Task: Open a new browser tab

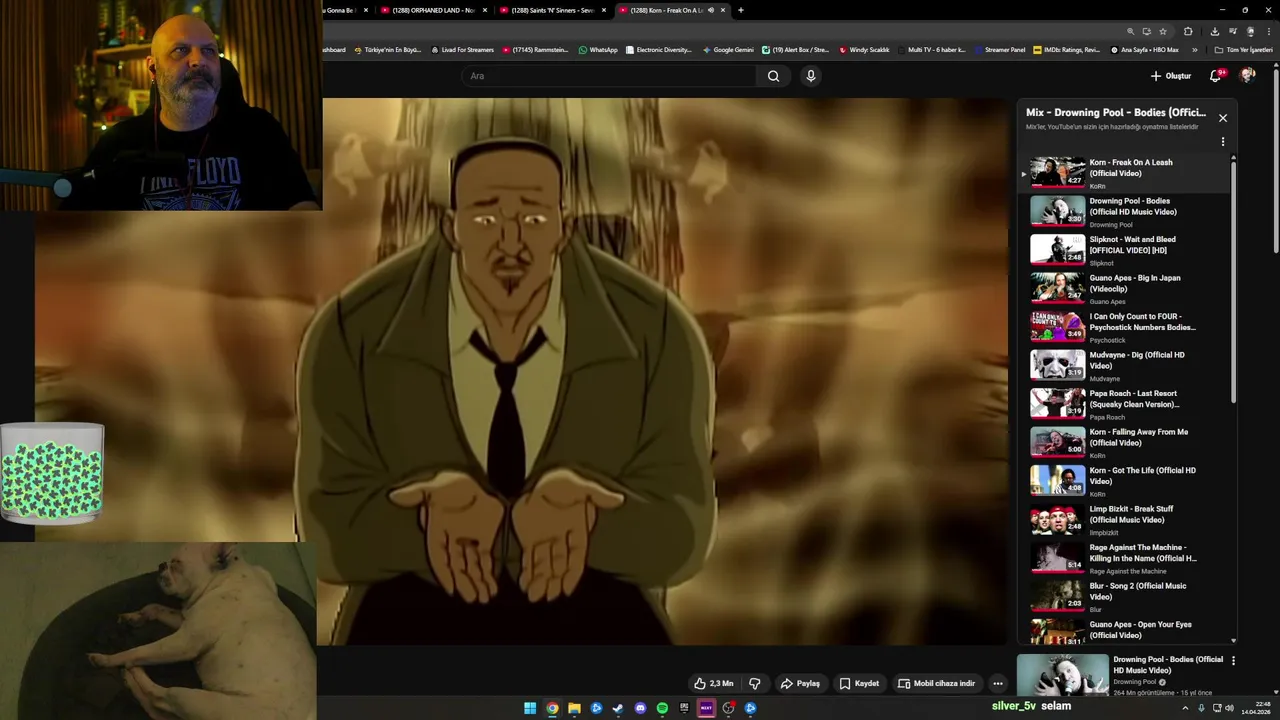Action: (740, 10)
